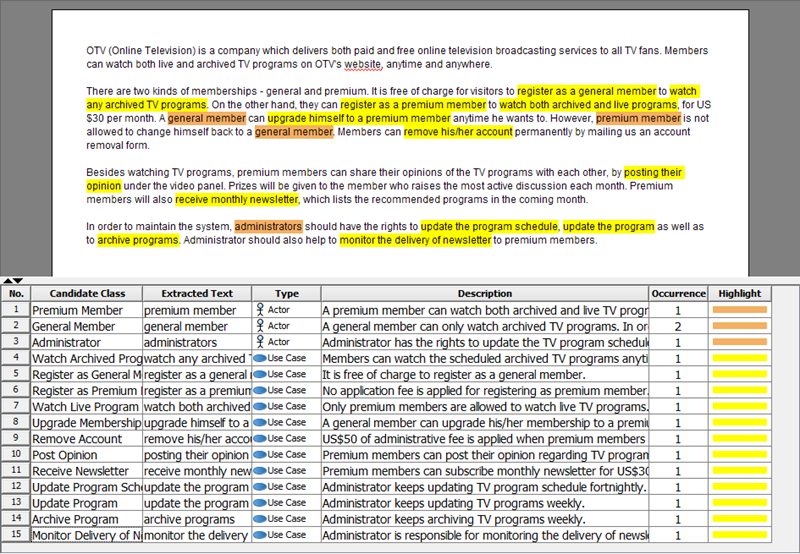Select the yellow highlight swatch for Receive Newsletter
Viewport: 800px width, 554px height.
[x=739, y=471]
